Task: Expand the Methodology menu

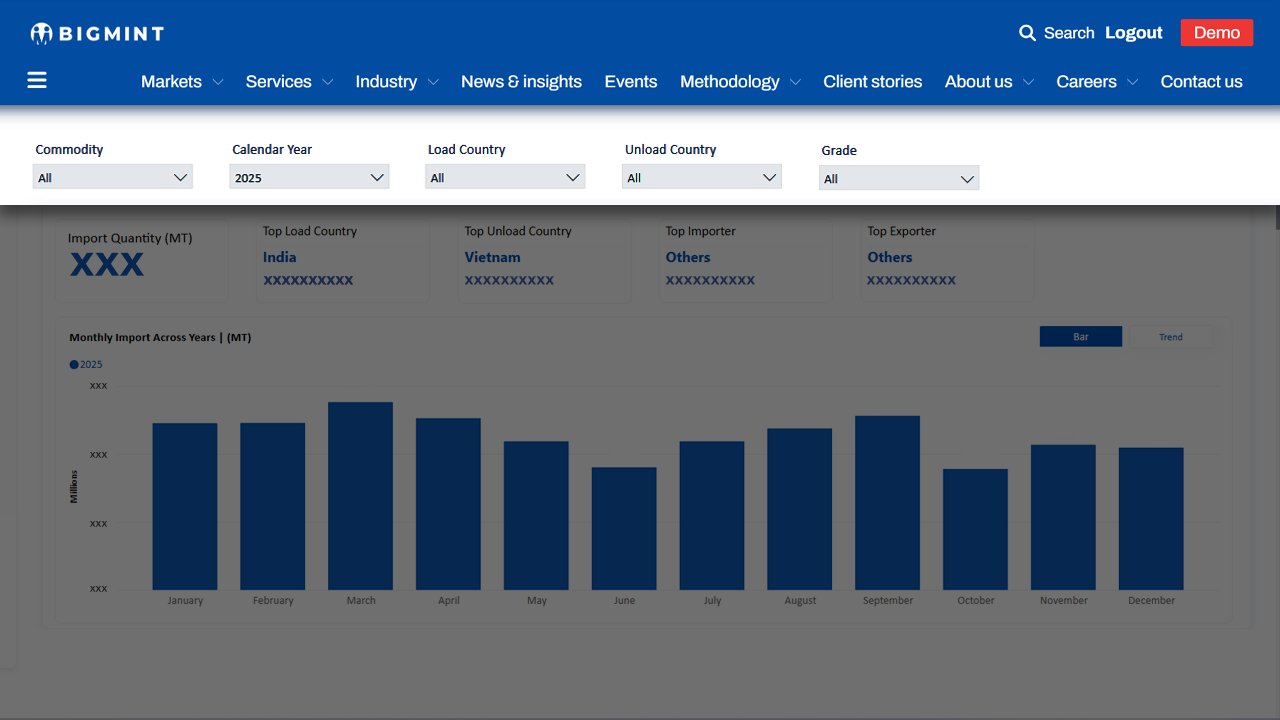Action: (x=729, y=82)
